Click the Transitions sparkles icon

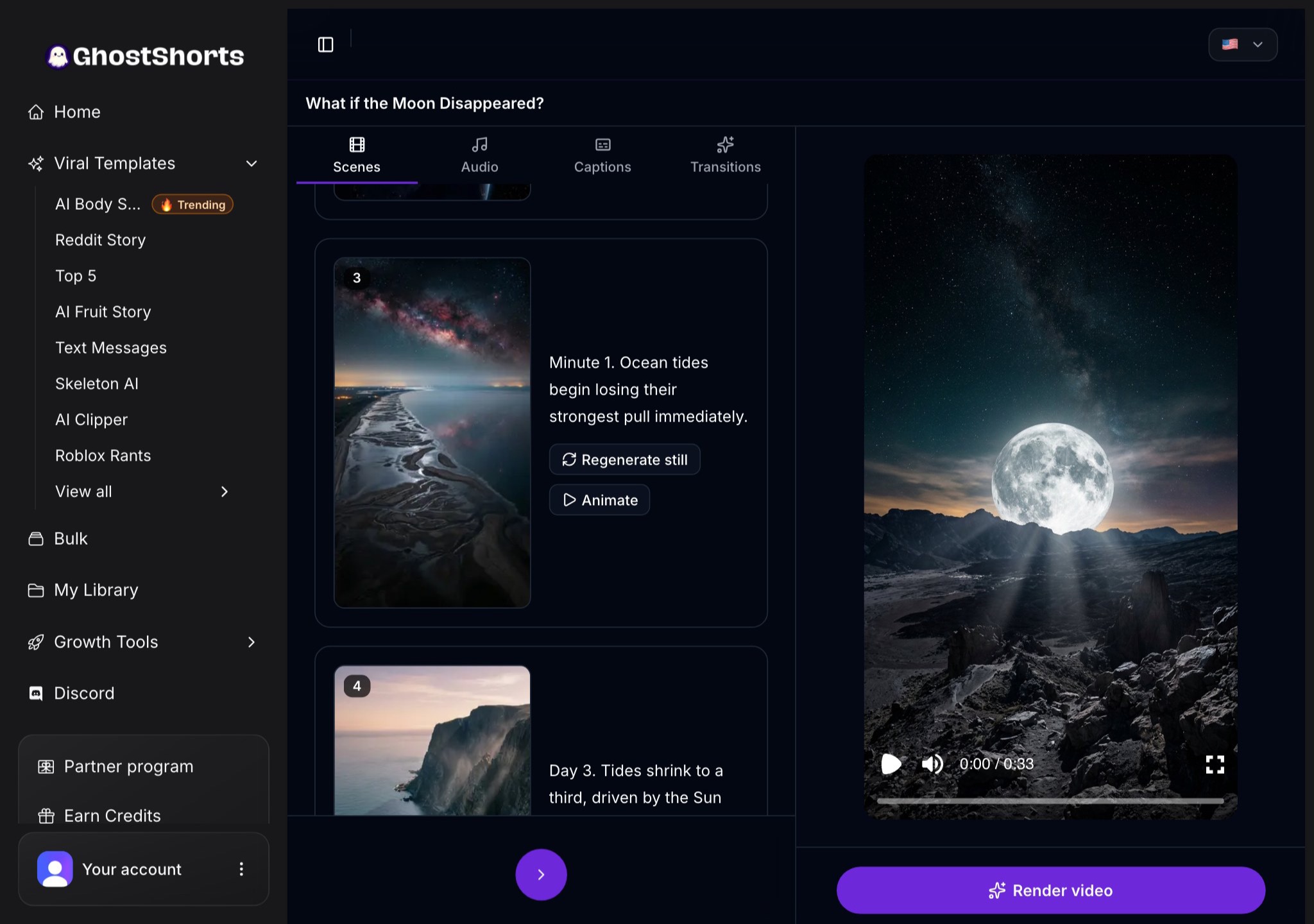(x=726, y=145)
